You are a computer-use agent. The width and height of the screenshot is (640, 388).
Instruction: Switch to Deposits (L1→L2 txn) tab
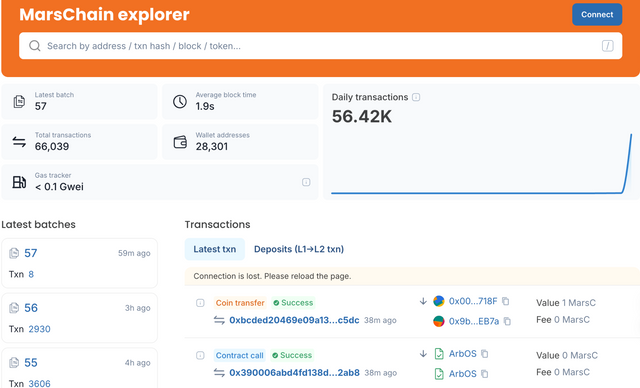(x=299, y=249)
